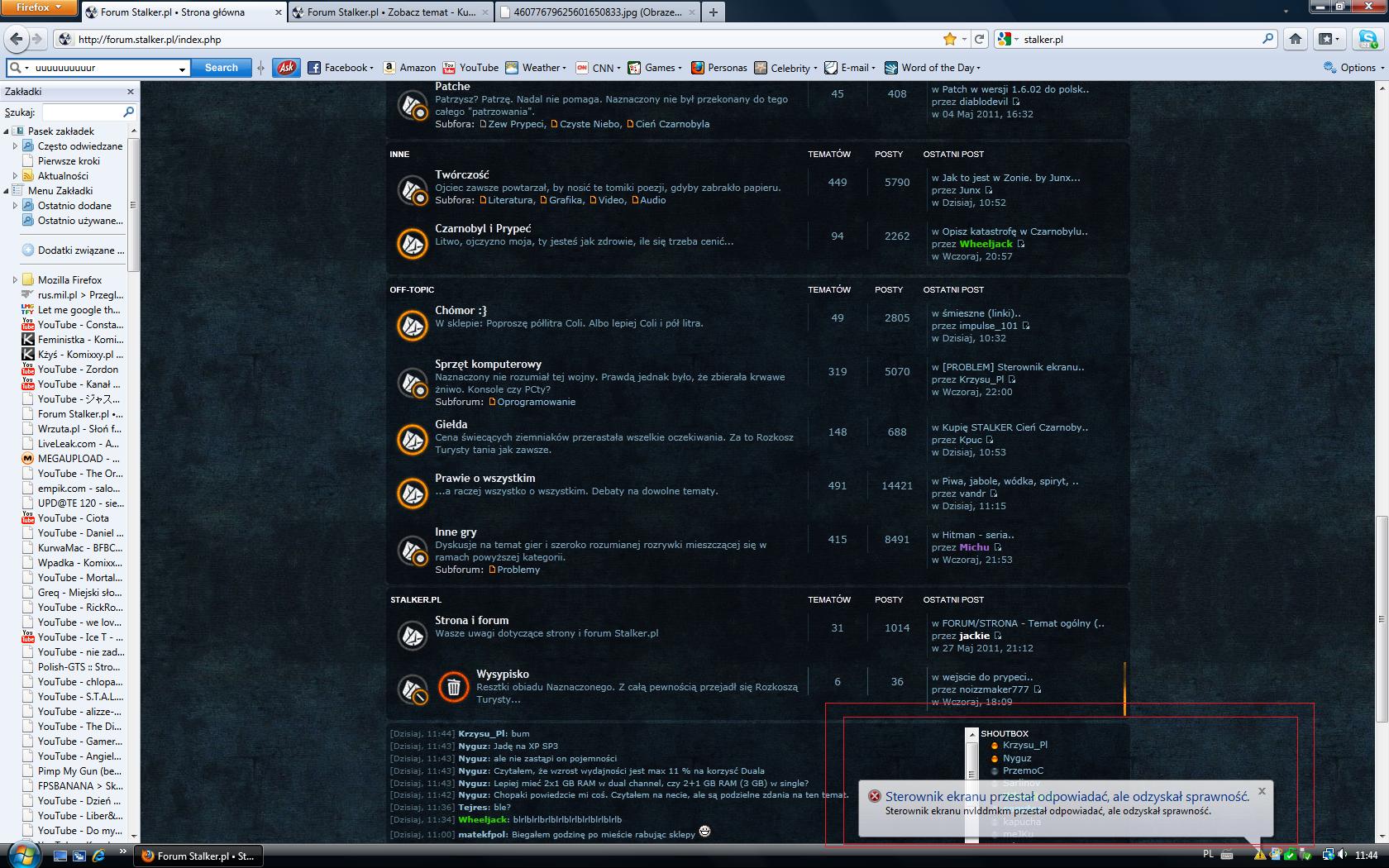This screenshot has width=1389, height=868.
Task: Reload the page with the refresh icon
Action: tap(980, 39)
